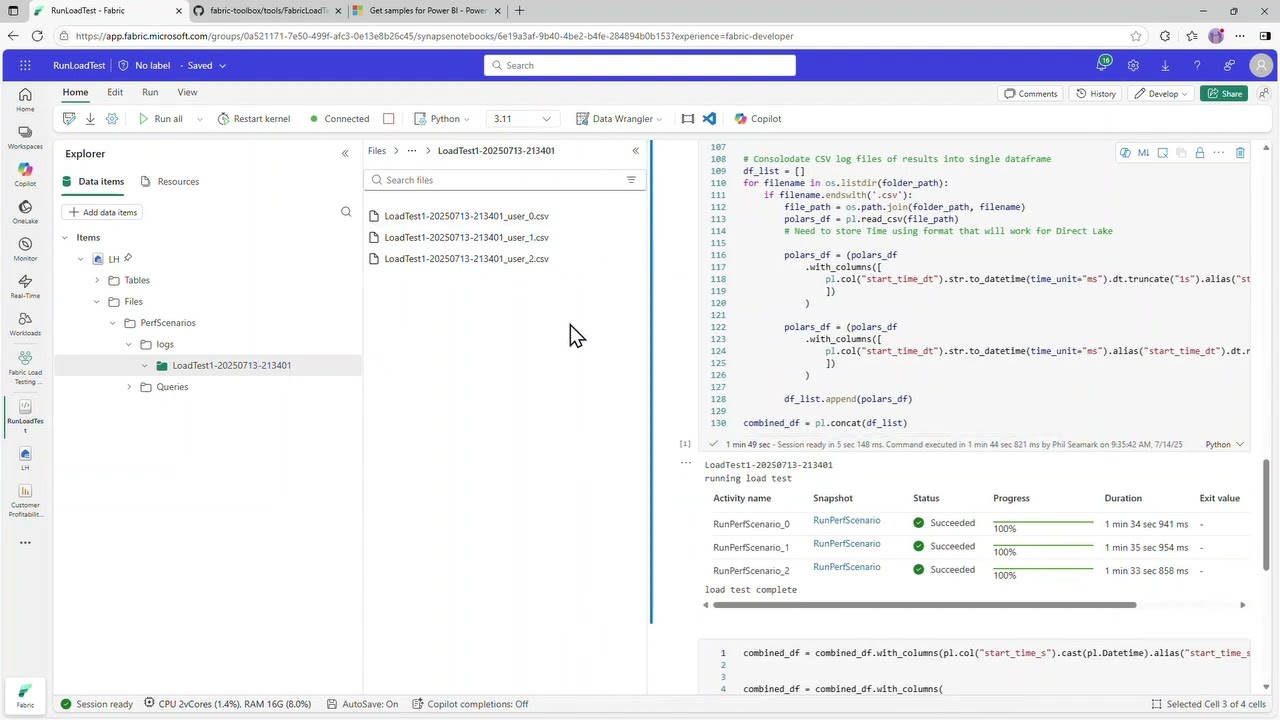Lock the cell with the padlock icon
The height and width of the screenshot is (720, 1280).
[x=1199, y=153]
